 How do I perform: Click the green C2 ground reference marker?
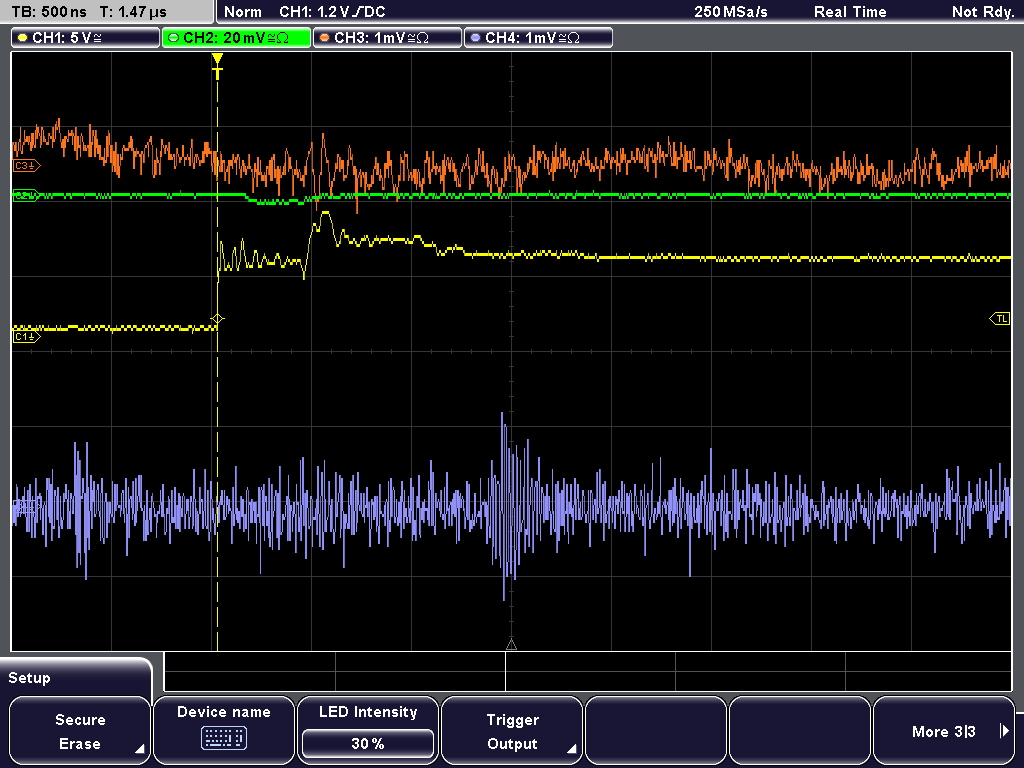point(26,195)
